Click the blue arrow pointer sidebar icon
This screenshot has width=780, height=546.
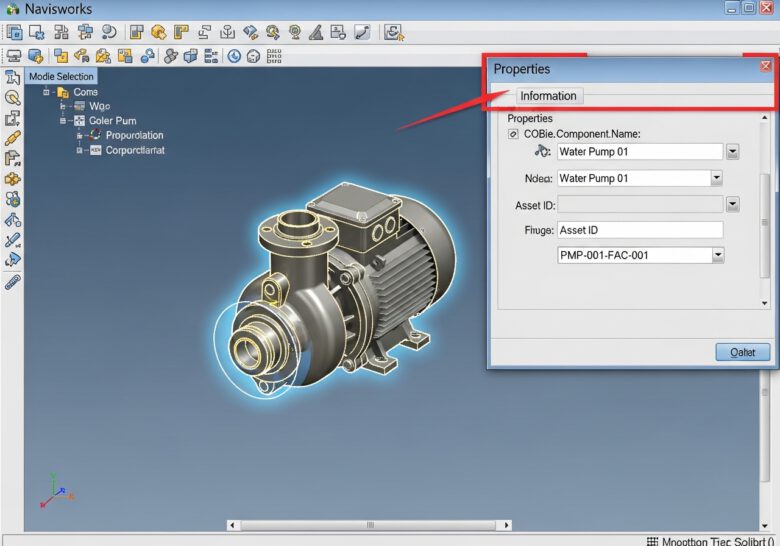[x=12, y=260]
